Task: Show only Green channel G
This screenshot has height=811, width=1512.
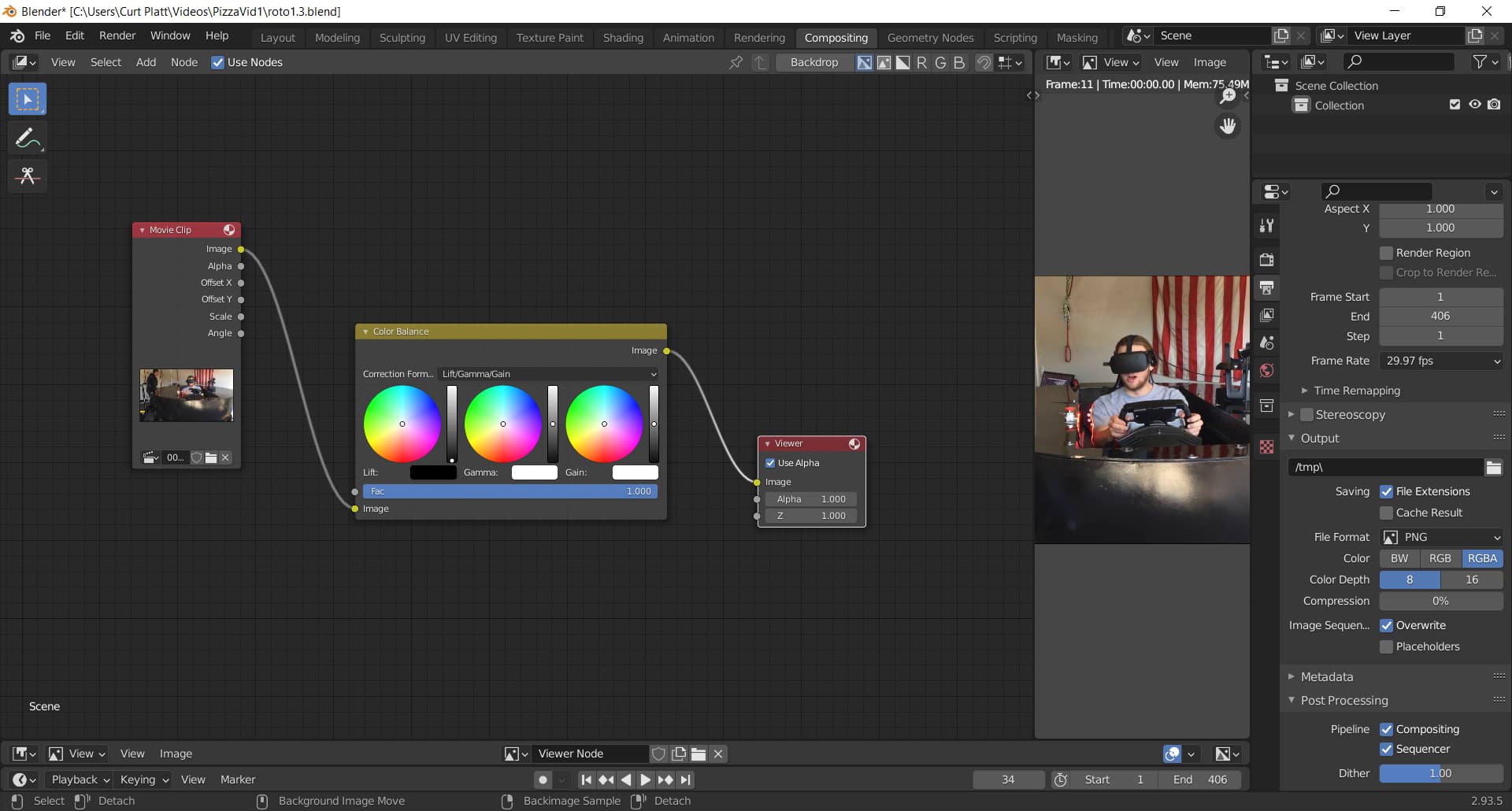Action: tap(940, 62)
